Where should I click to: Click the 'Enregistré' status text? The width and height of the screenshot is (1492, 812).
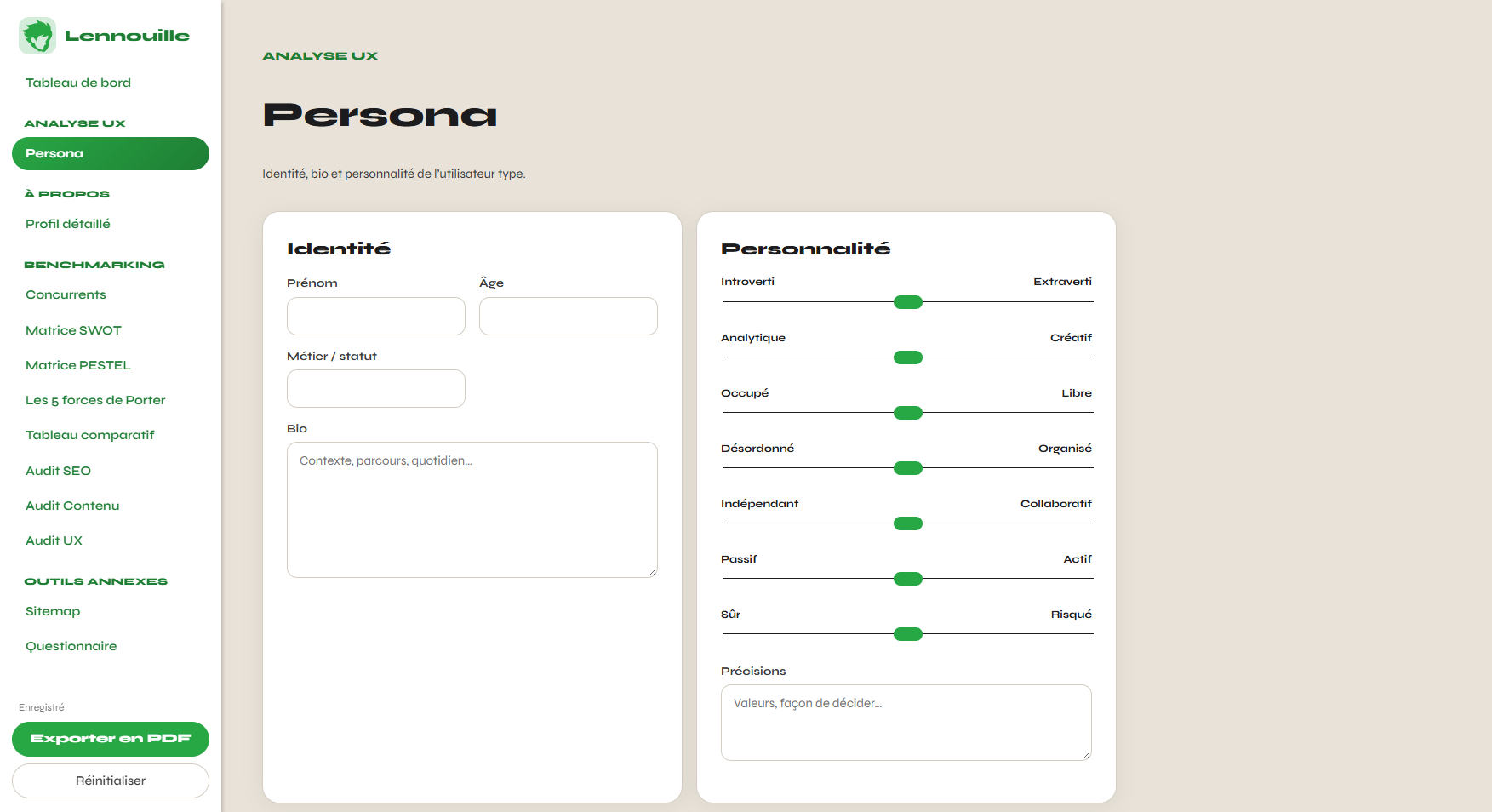[x=42, y=707]
